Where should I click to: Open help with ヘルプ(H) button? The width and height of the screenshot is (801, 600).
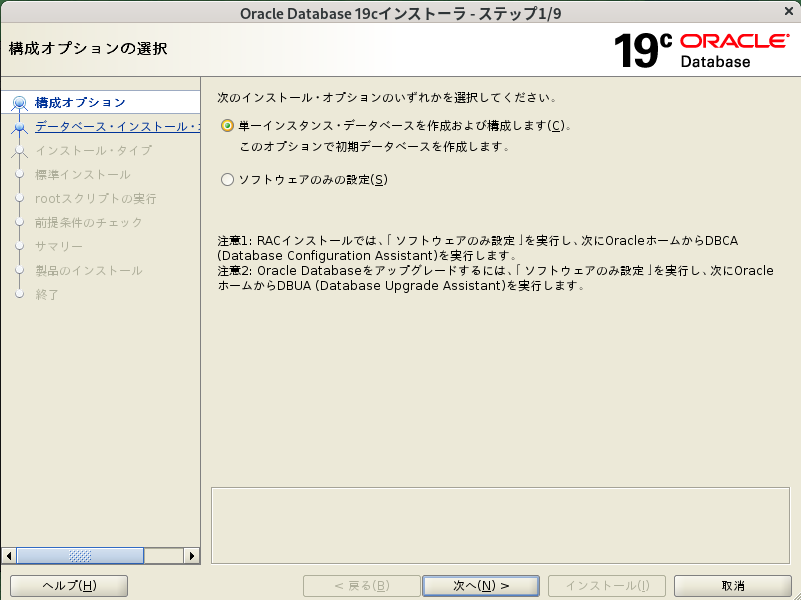(x=69, y=586)
